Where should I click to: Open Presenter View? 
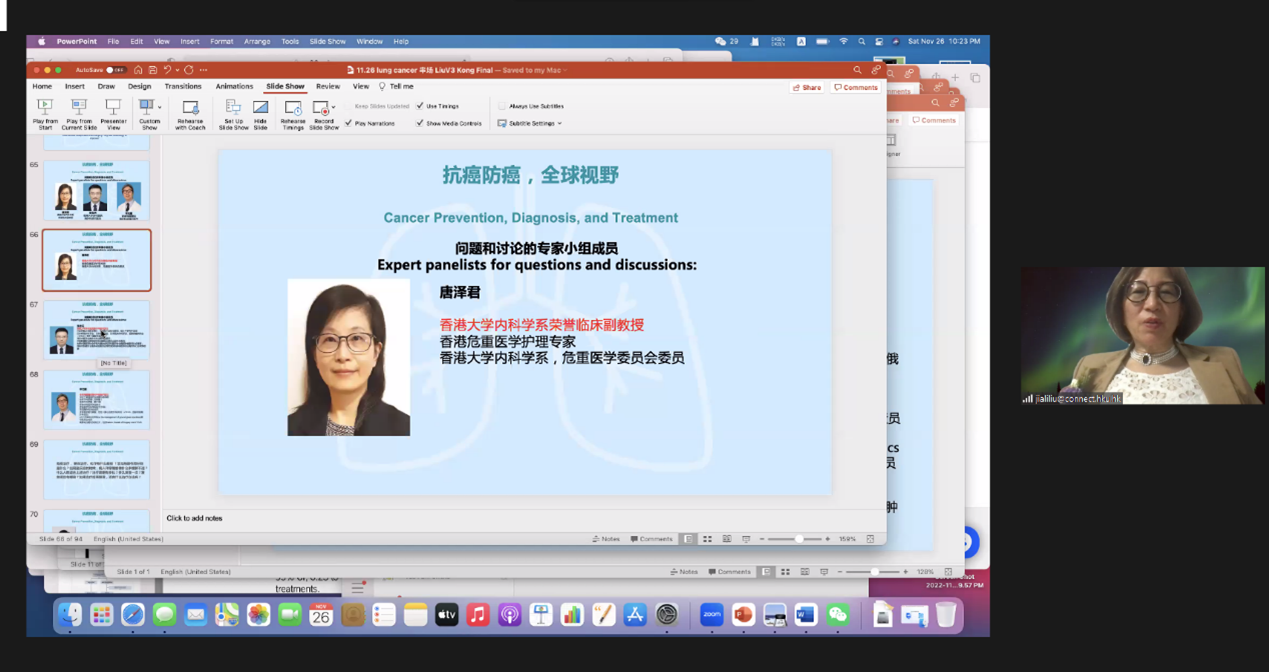pyautogui.click(x=113, y=114)
